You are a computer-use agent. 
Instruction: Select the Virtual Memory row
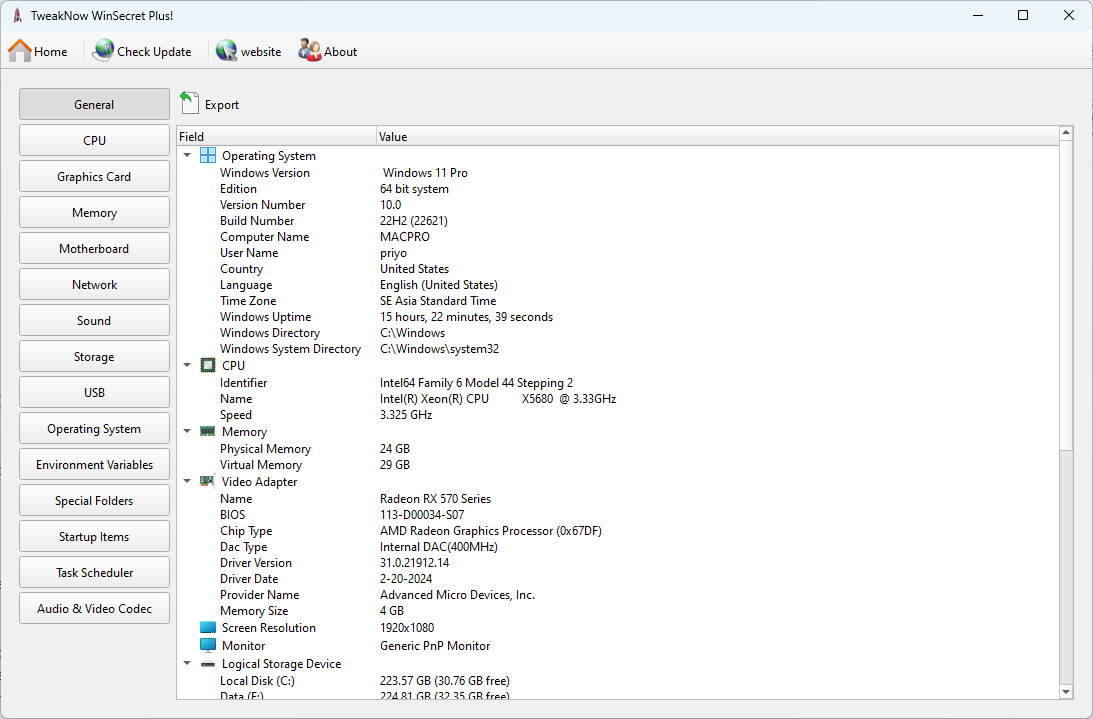618,464
